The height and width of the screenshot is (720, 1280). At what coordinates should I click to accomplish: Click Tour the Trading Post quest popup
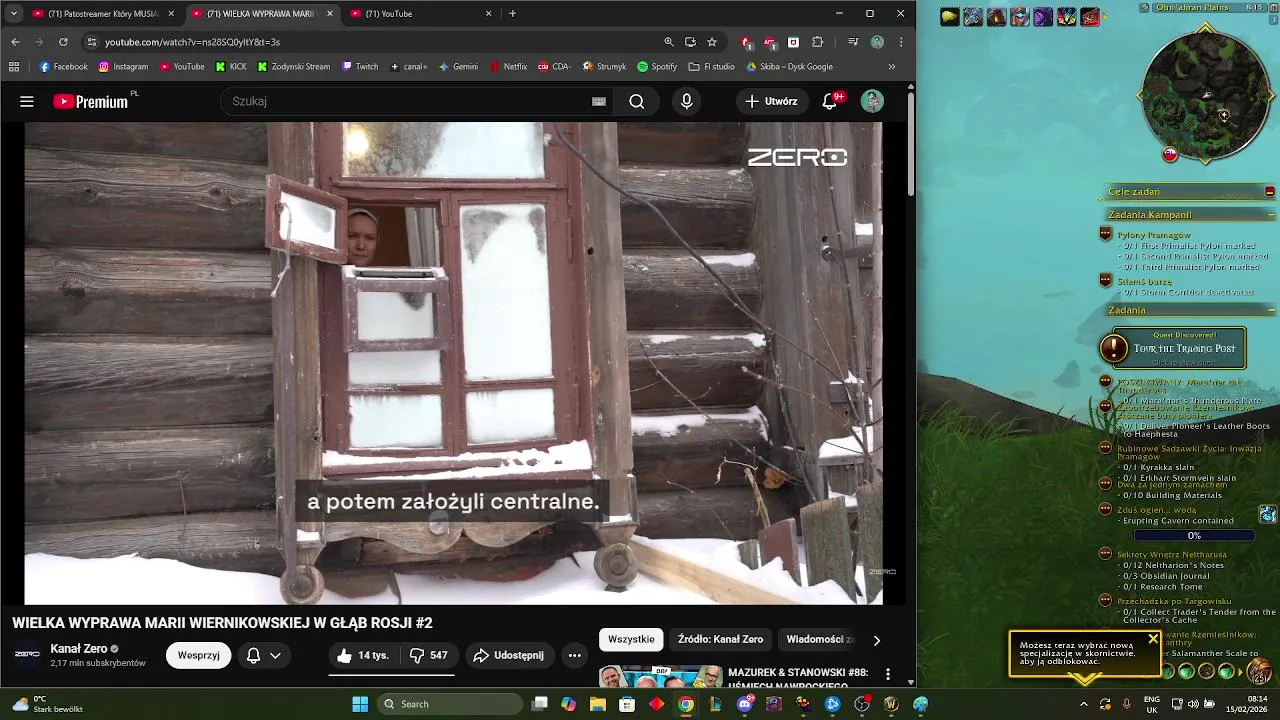(x=1172, y=348)
